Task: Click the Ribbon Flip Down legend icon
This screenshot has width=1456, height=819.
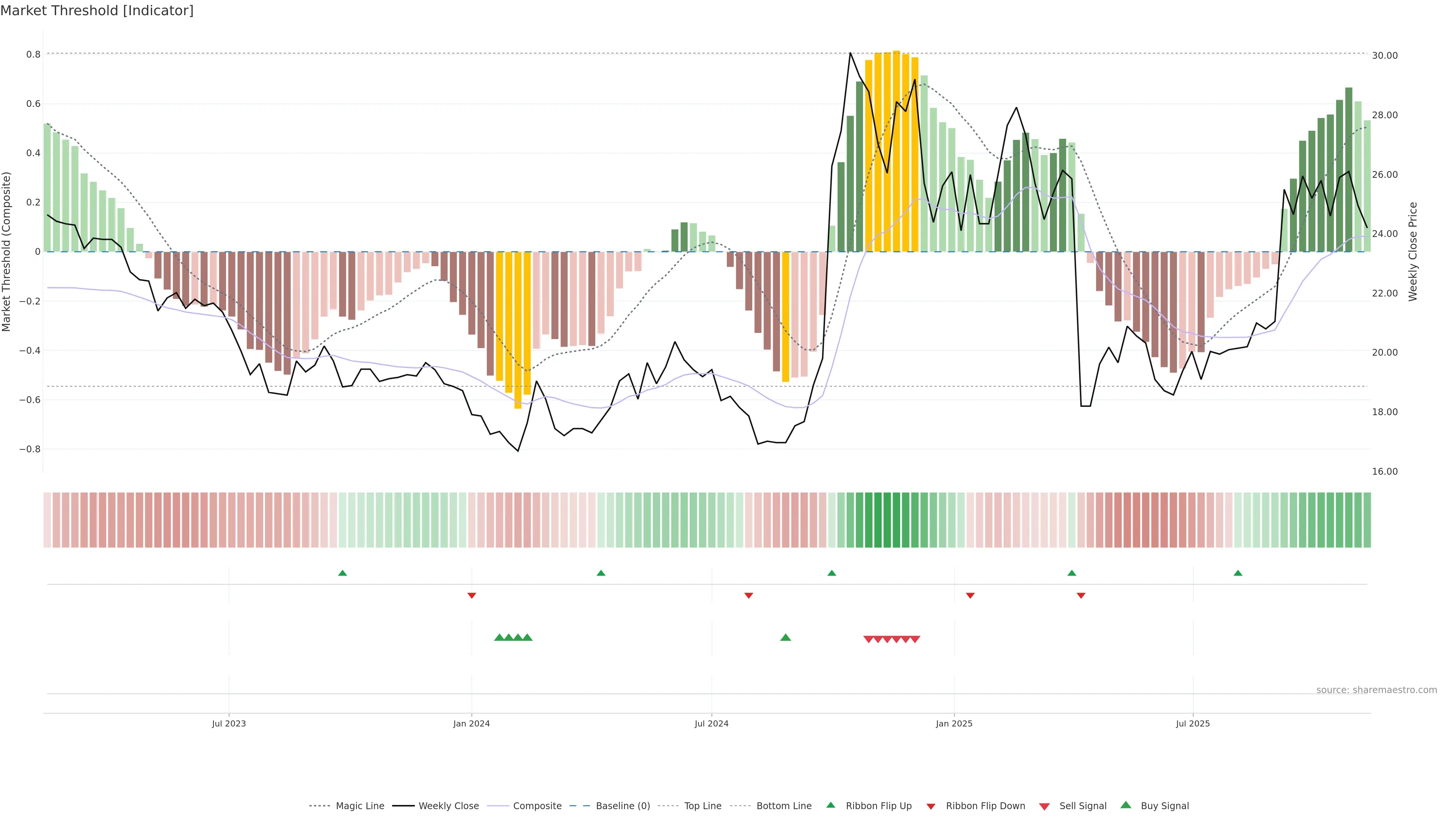Action: 930,806
